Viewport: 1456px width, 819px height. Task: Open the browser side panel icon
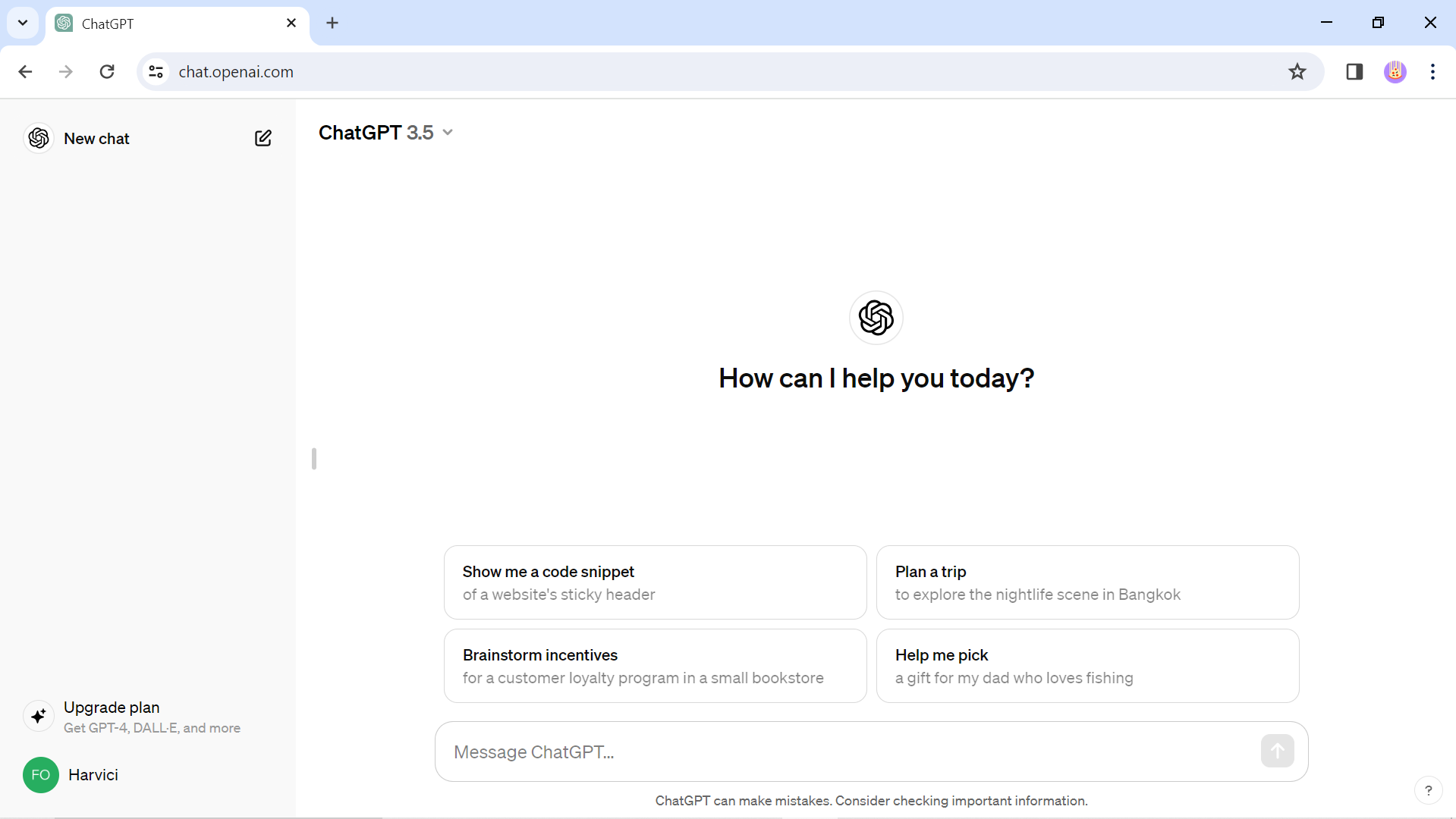[x=1354, y=71]
